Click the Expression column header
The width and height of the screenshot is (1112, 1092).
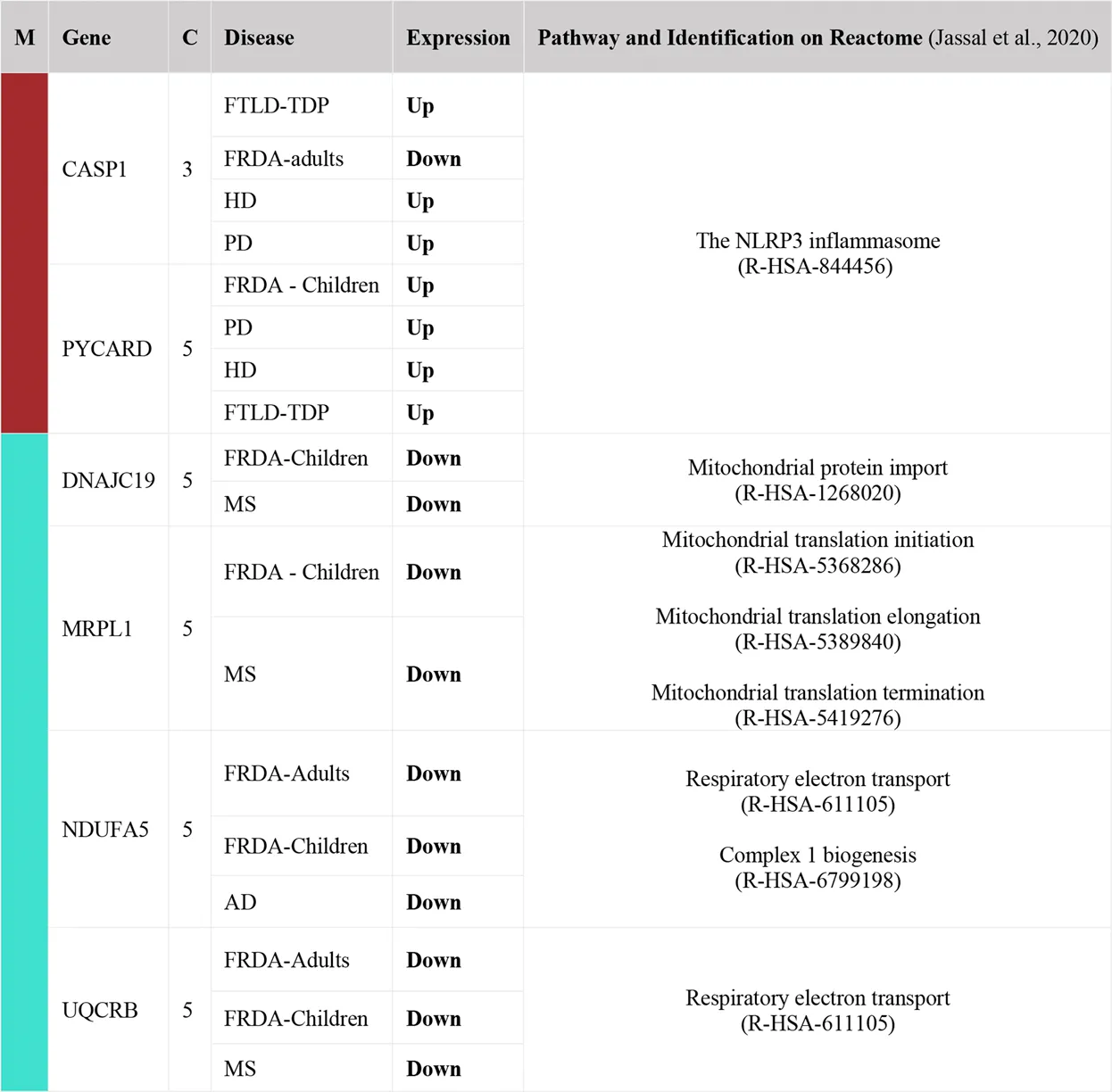(458, 37)
